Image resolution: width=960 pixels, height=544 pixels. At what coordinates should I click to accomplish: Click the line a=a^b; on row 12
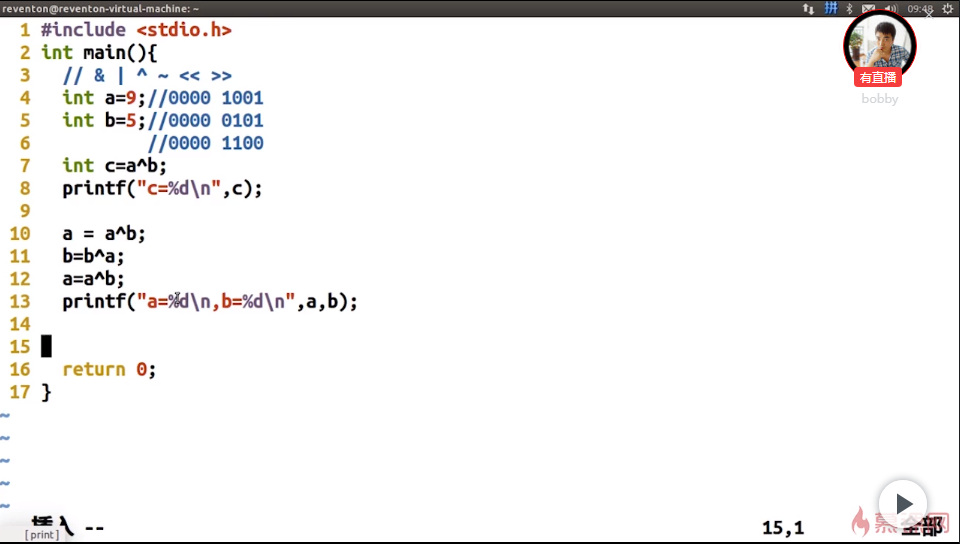(94, 279)
